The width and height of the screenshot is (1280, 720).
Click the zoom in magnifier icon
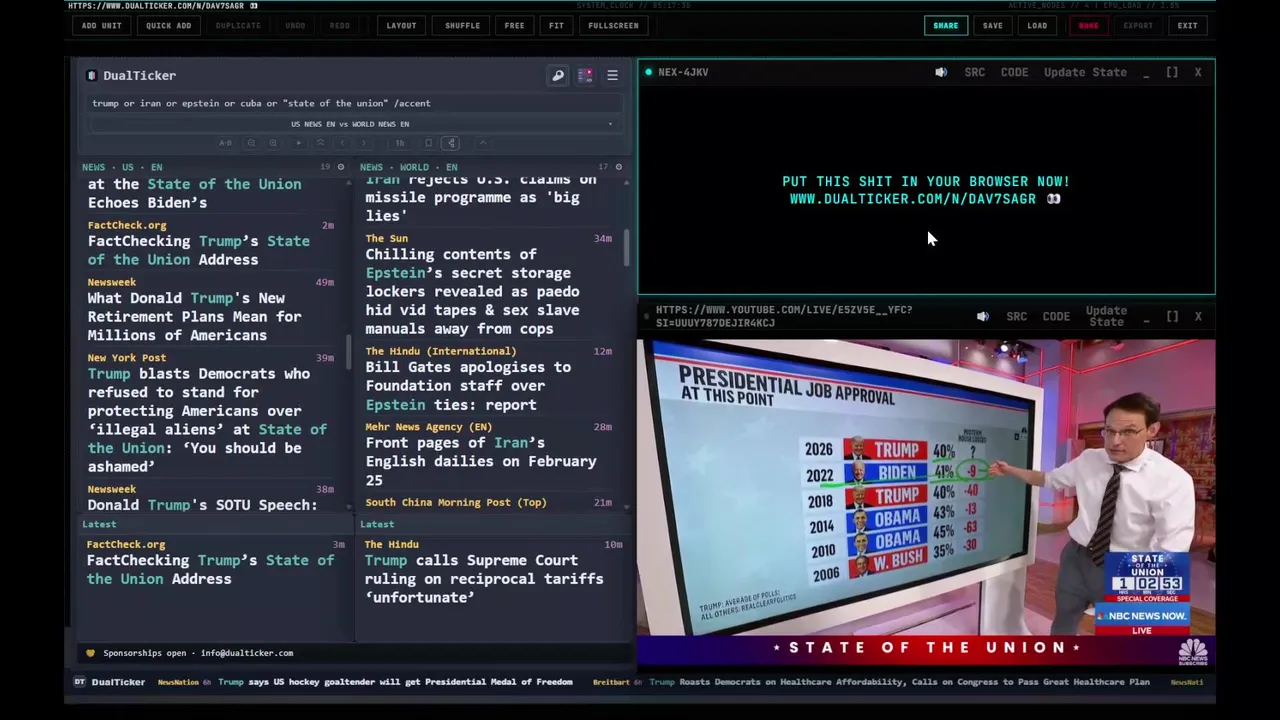pyautogui.click(x=273, y=143)
